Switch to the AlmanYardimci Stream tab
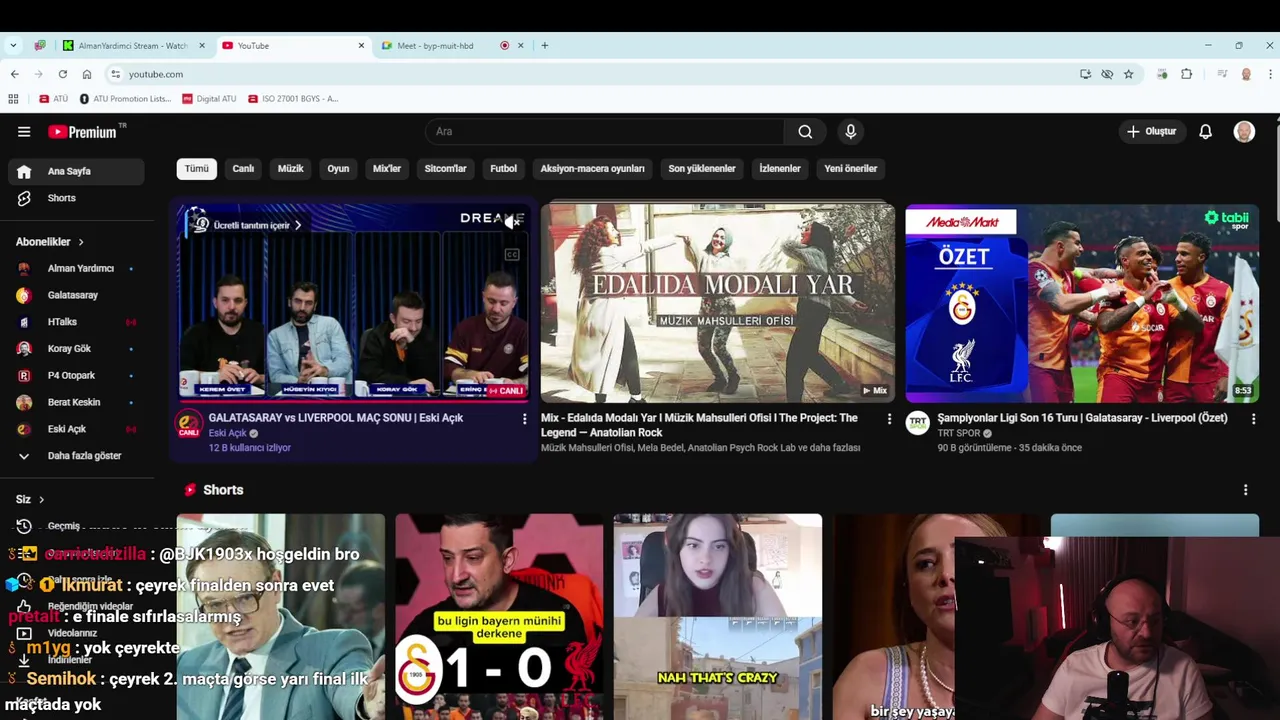The image size is (1280, 720). (x=133, y=45)
